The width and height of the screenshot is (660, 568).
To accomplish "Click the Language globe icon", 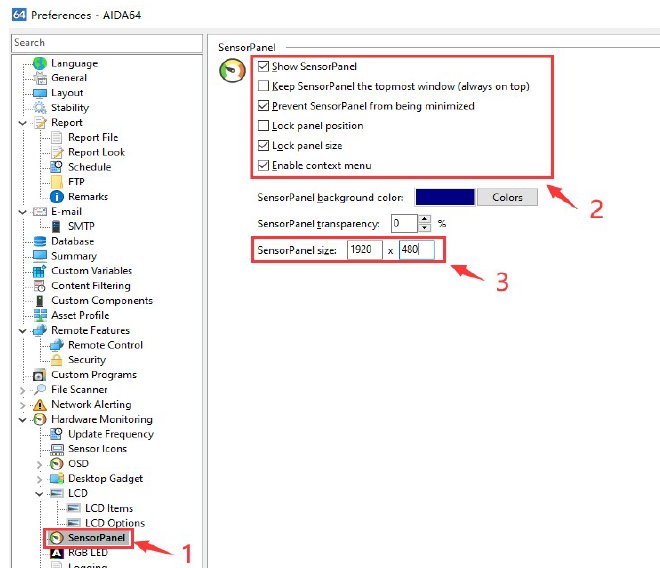I will click(x=40, y=63).
